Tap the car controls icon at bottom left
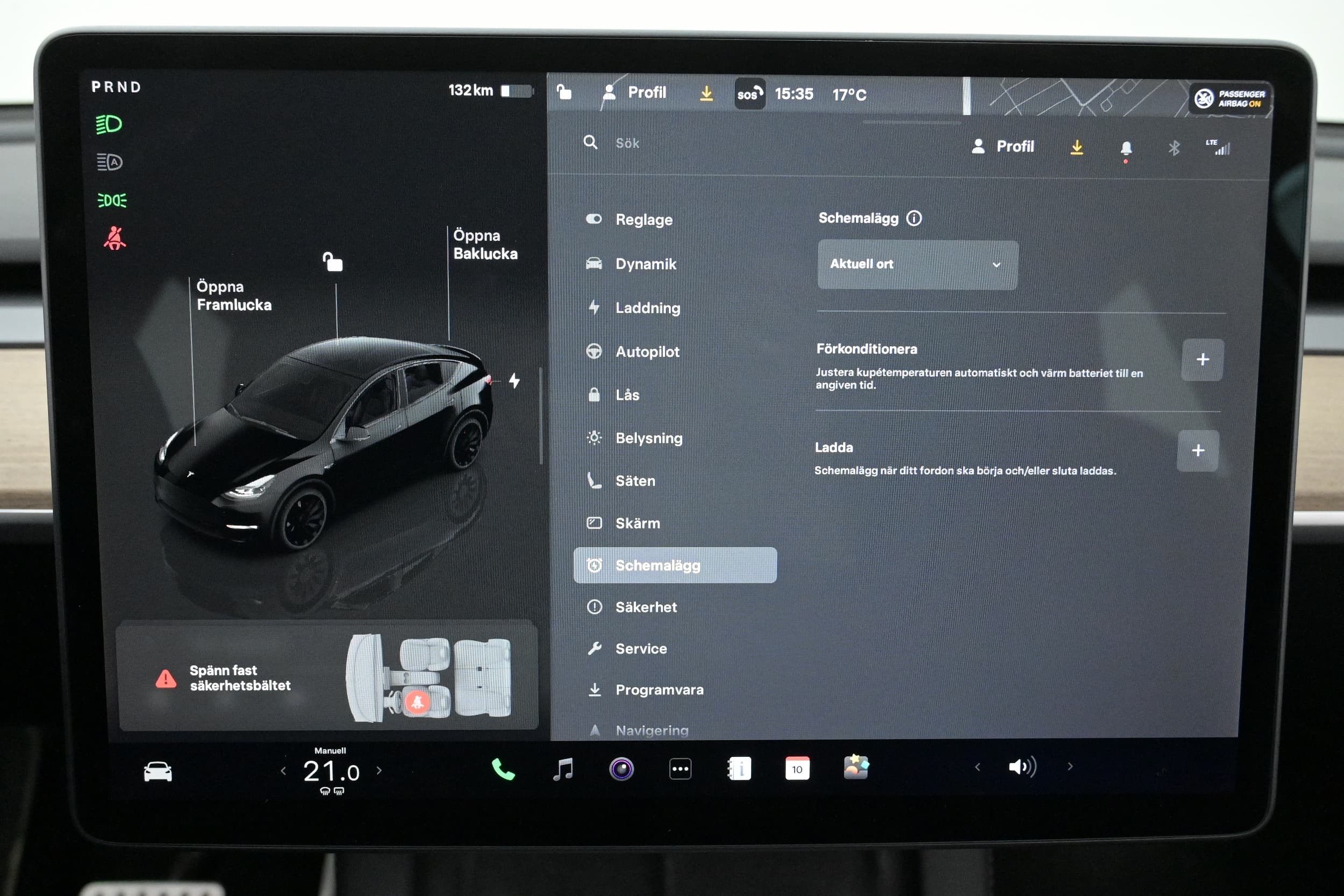Viewport: 1344px width, 896px height. (x=158, y=771)
